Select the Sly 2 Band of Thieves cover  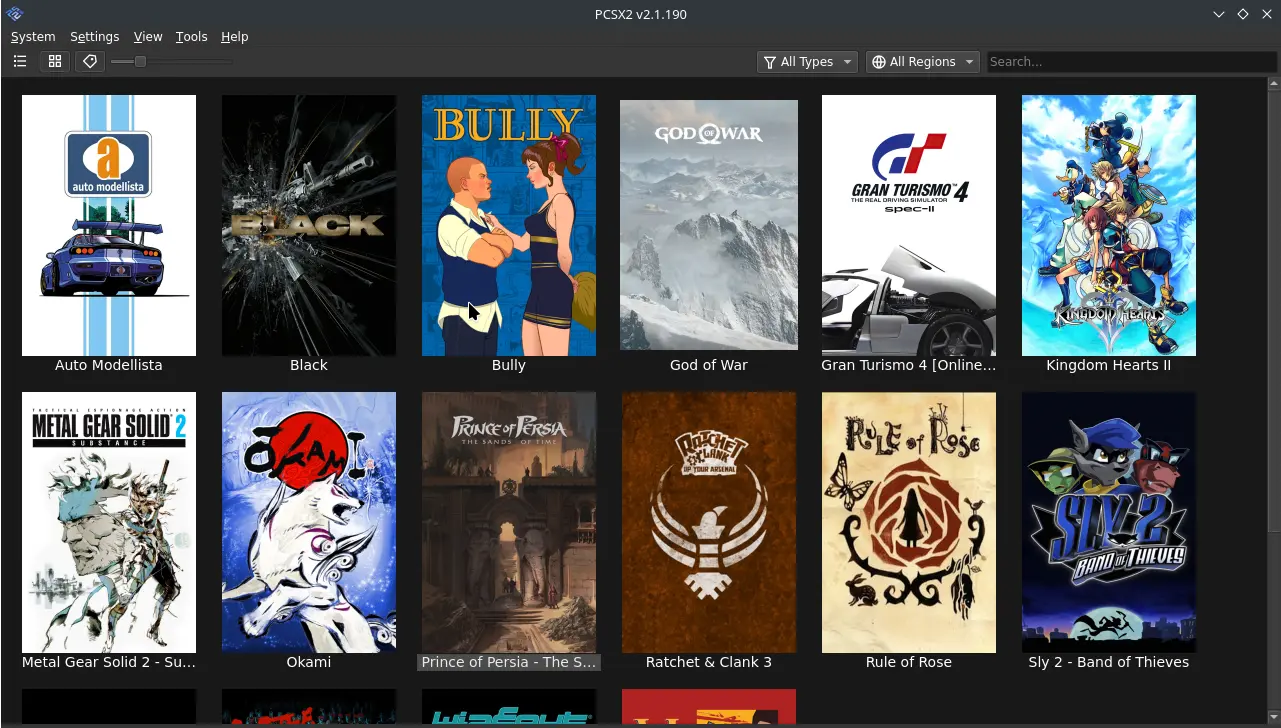pos(1109,522)
